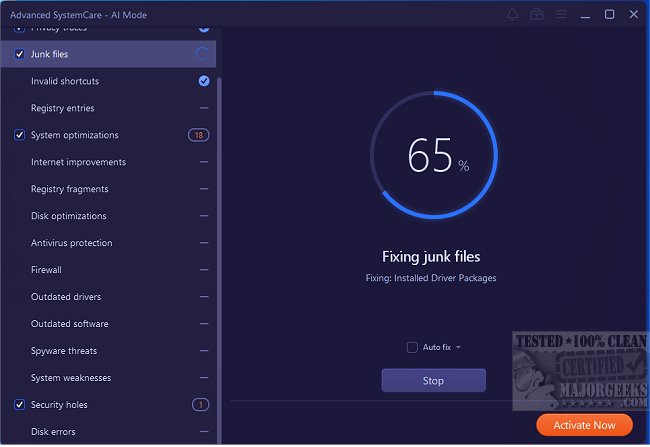Click the Activate Now button

(x=585, y=425)
